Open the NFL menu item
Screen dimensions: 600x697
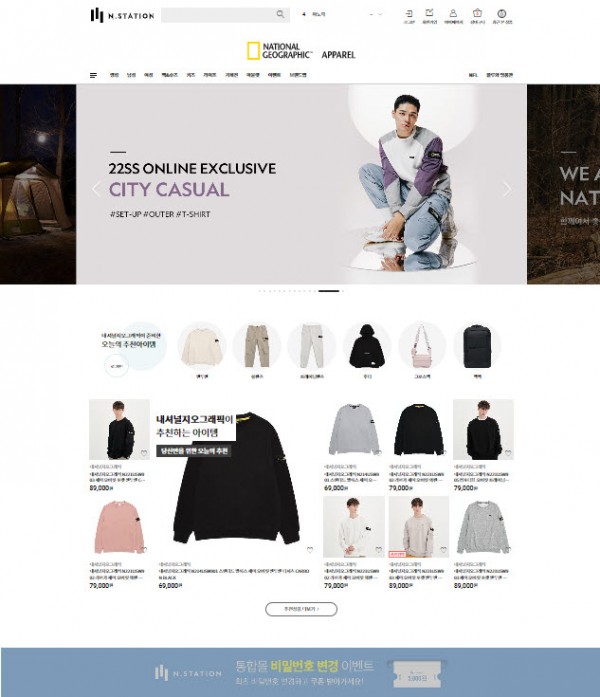click(473, 75)
